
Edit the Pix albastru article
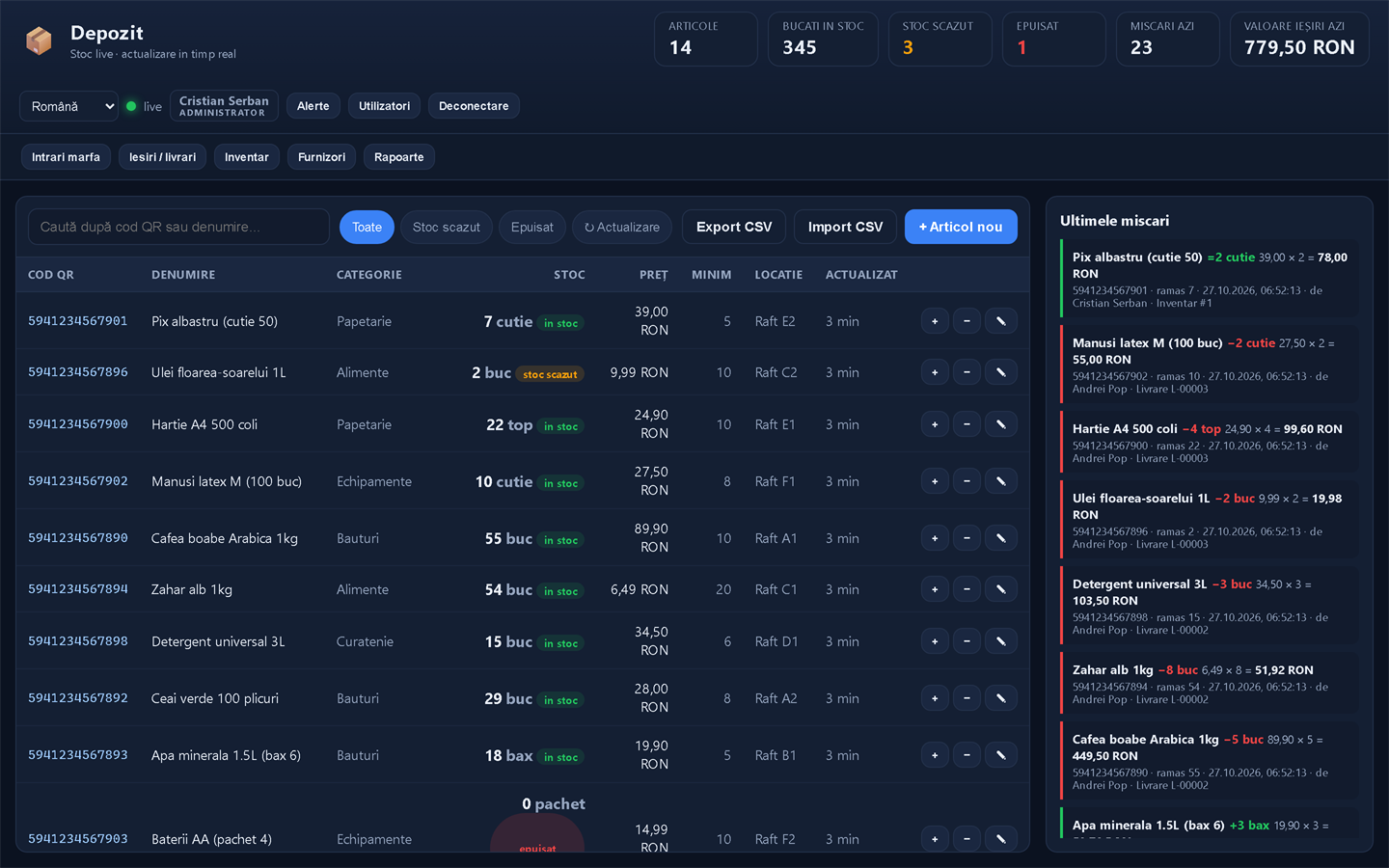point(1001,321)
